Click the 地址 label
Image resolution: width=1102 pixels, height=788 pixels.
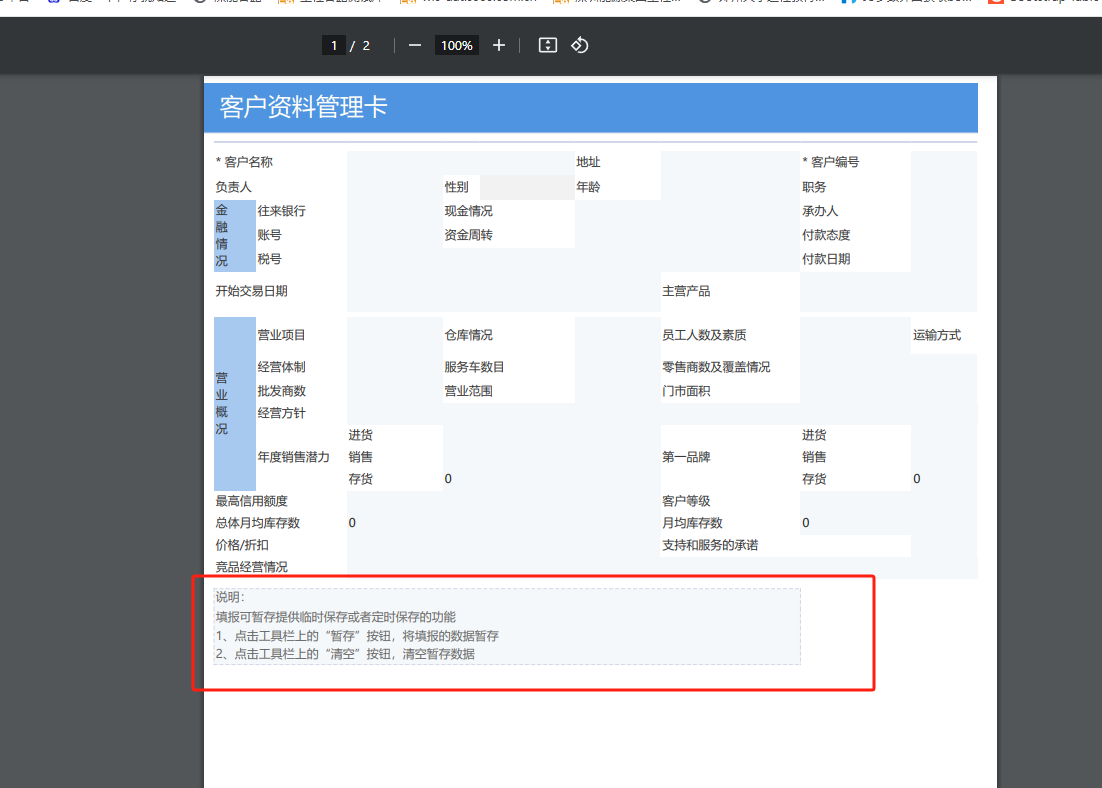click(x=588, y=162)
